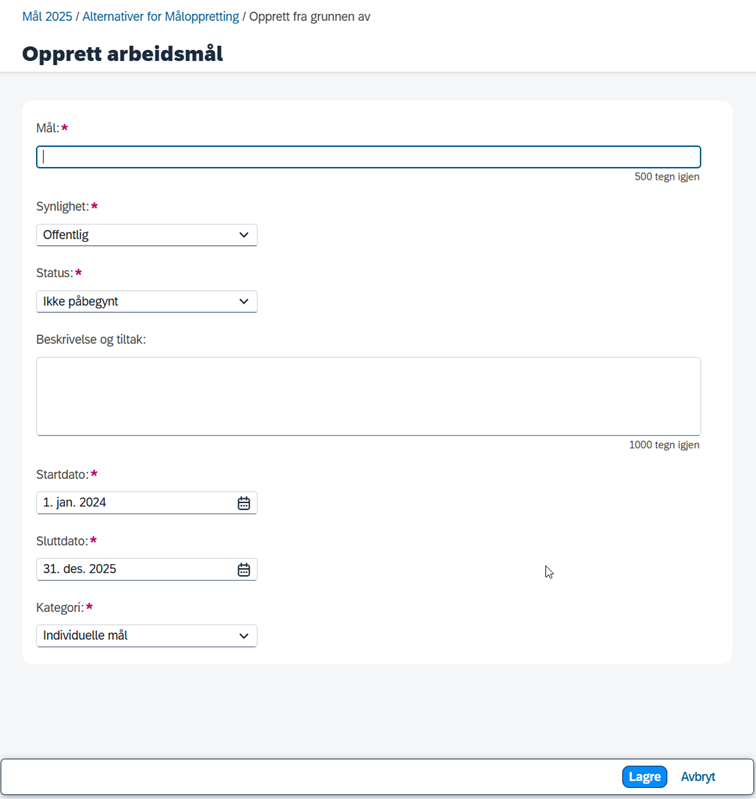Cancel with the Avbryt button

click(698, 777)
